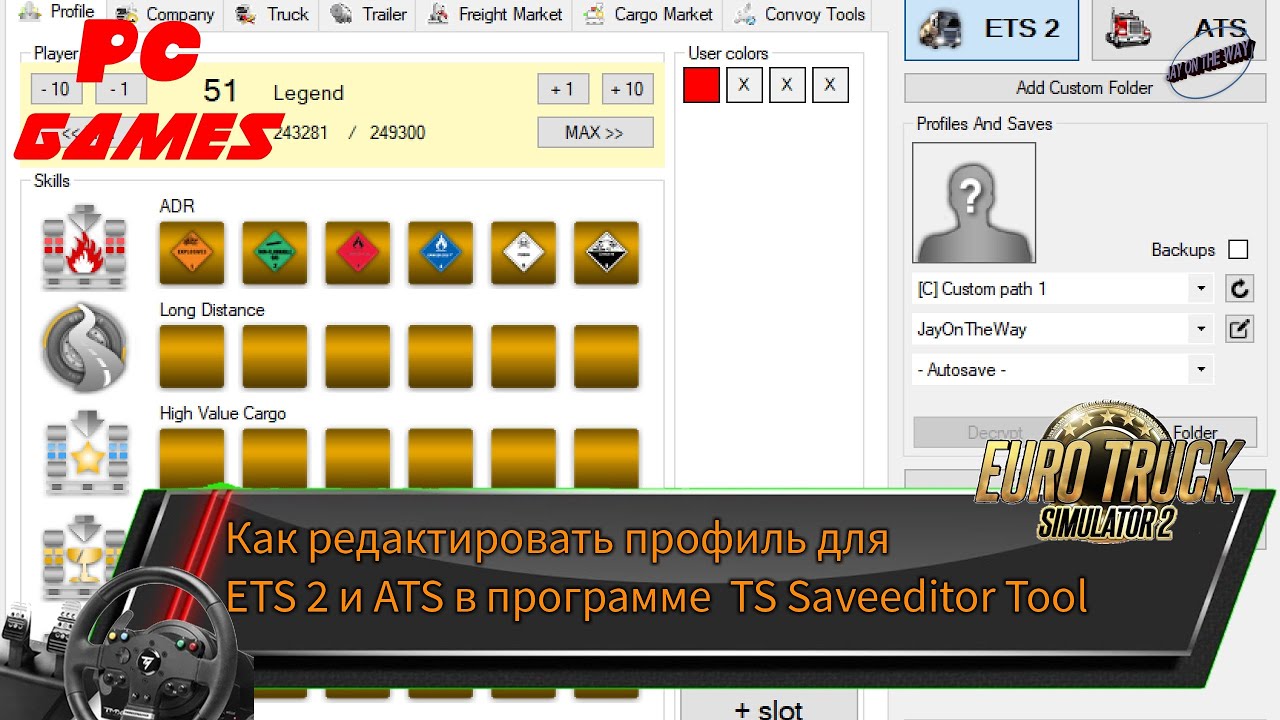
Task: Click the High Value Cargo star icon
Action: tap(85, 452)
